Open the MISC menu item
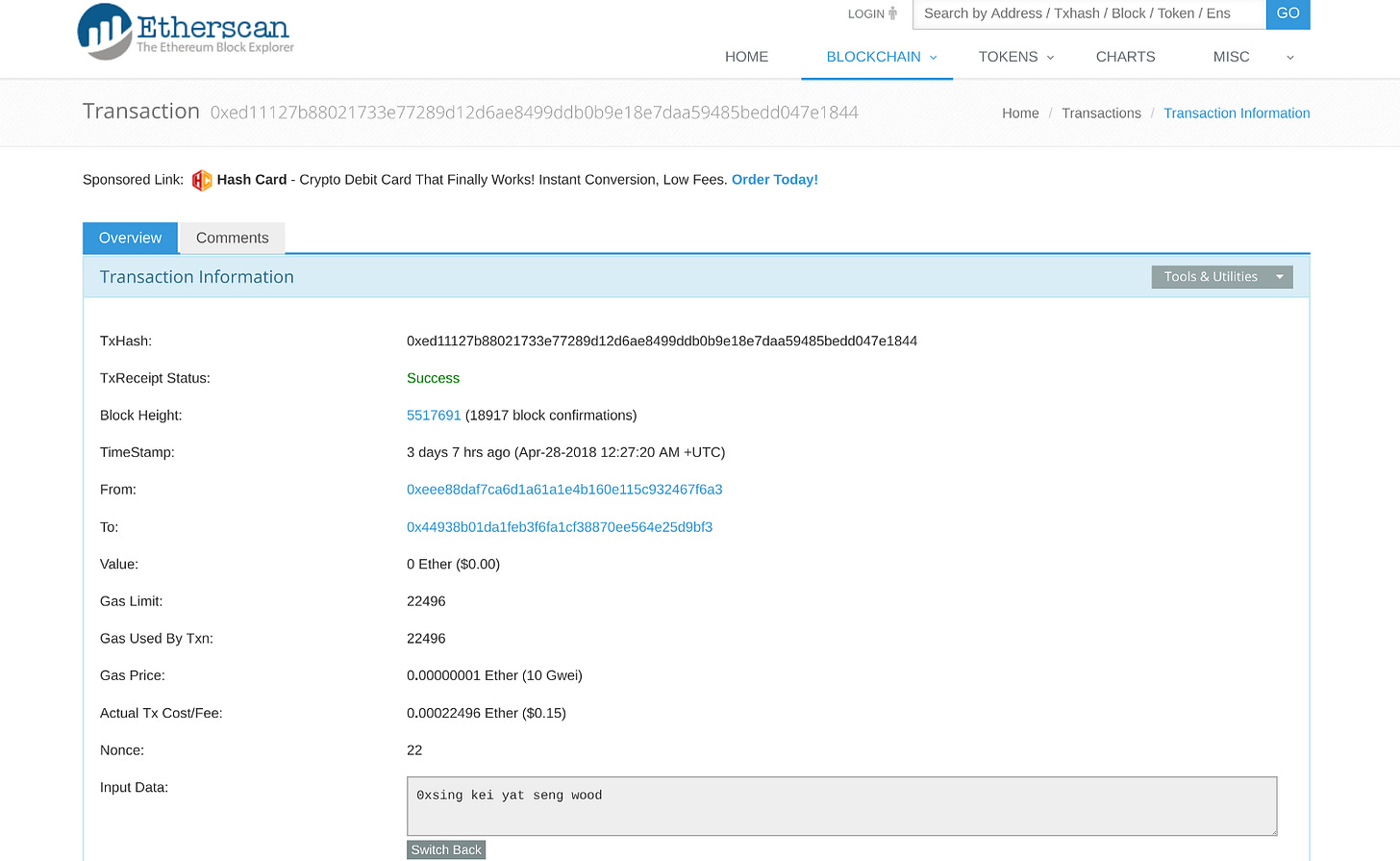The image size is (1400, 861). 1231,57
